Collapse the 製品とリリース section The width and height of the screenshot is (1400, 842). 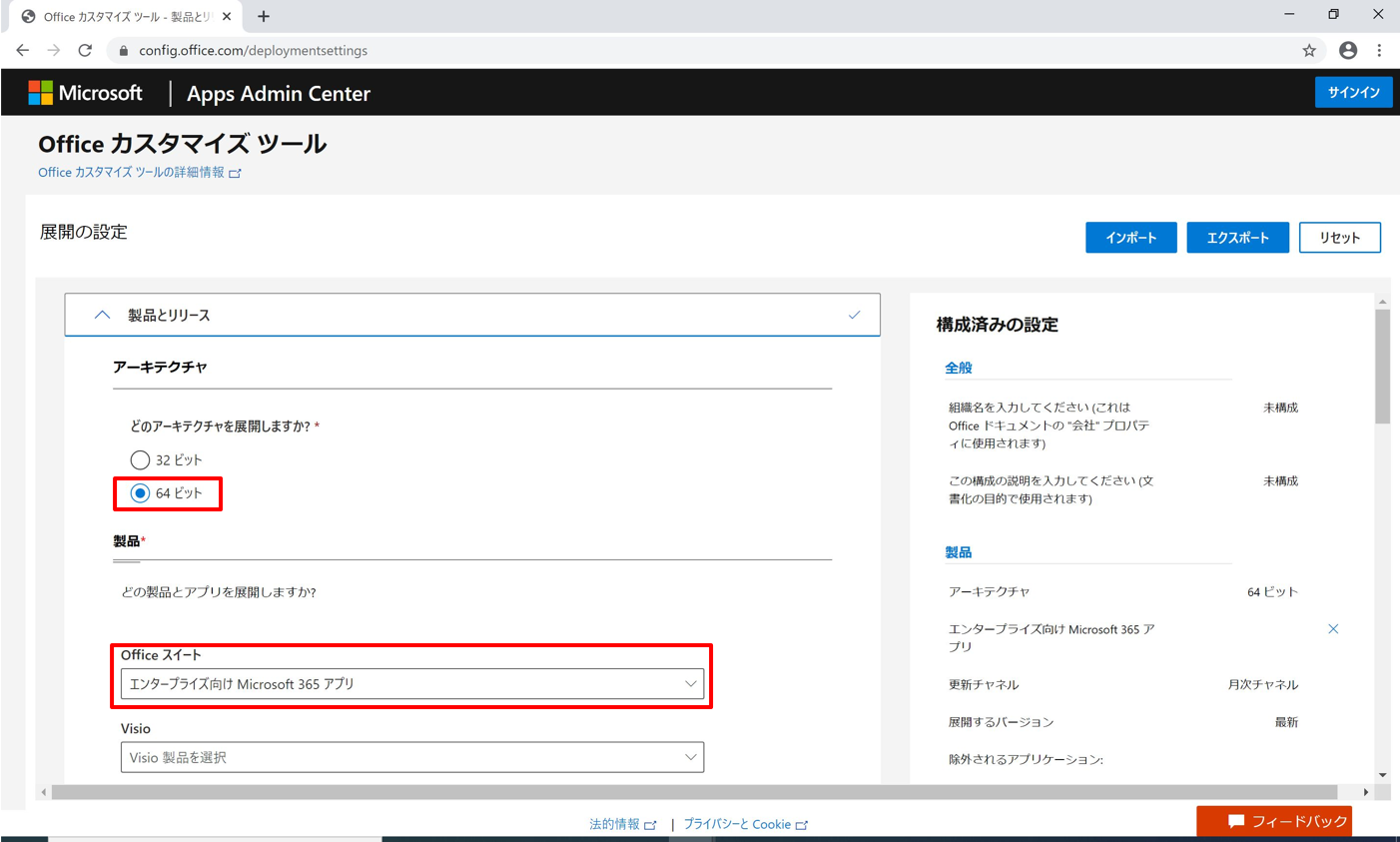(472, 315)
